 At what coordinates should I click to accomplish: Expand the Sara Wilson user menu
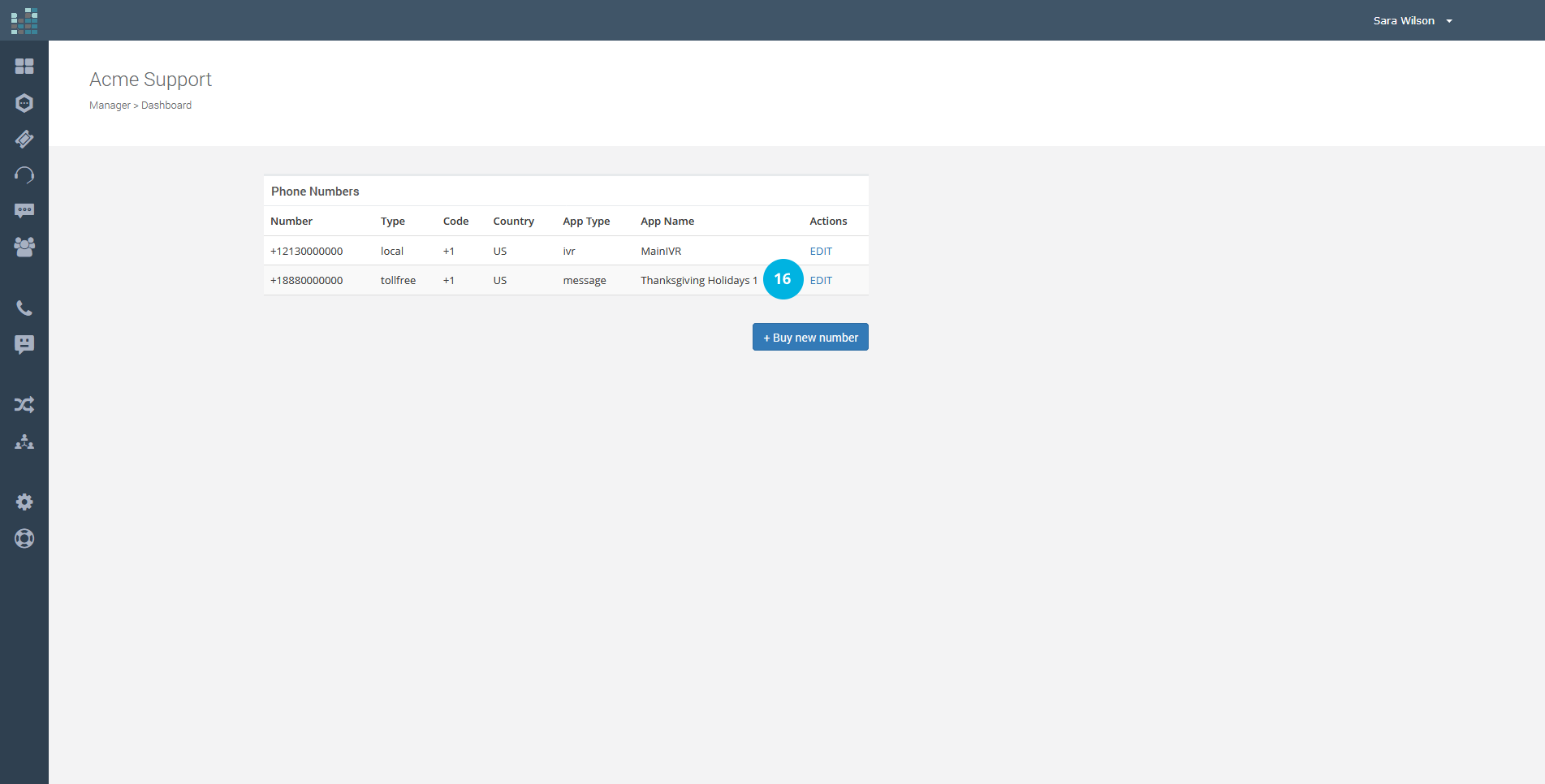(x=1413, y=21)
